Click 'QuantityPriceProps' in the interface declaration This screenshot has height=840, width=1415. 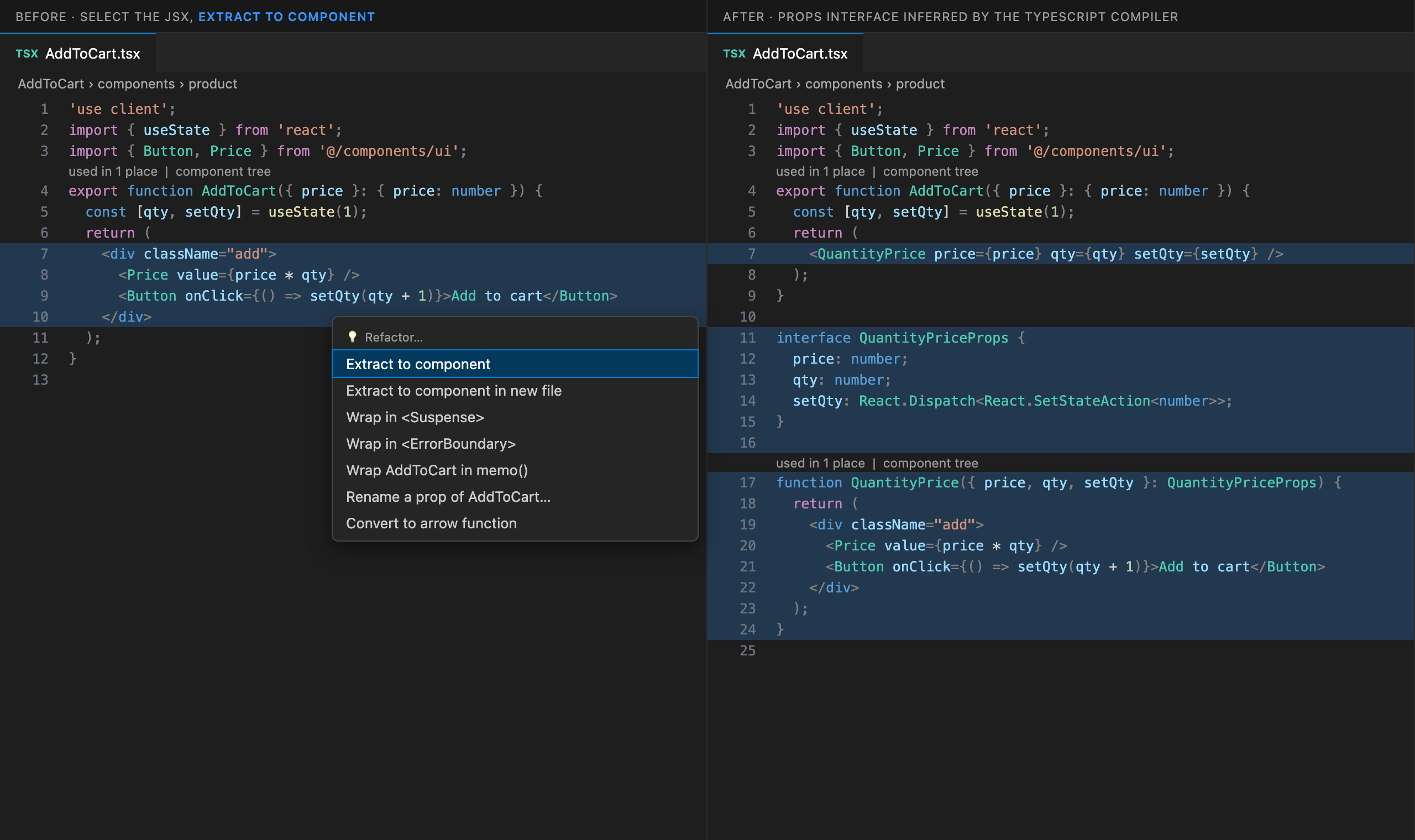coord(934,338)
